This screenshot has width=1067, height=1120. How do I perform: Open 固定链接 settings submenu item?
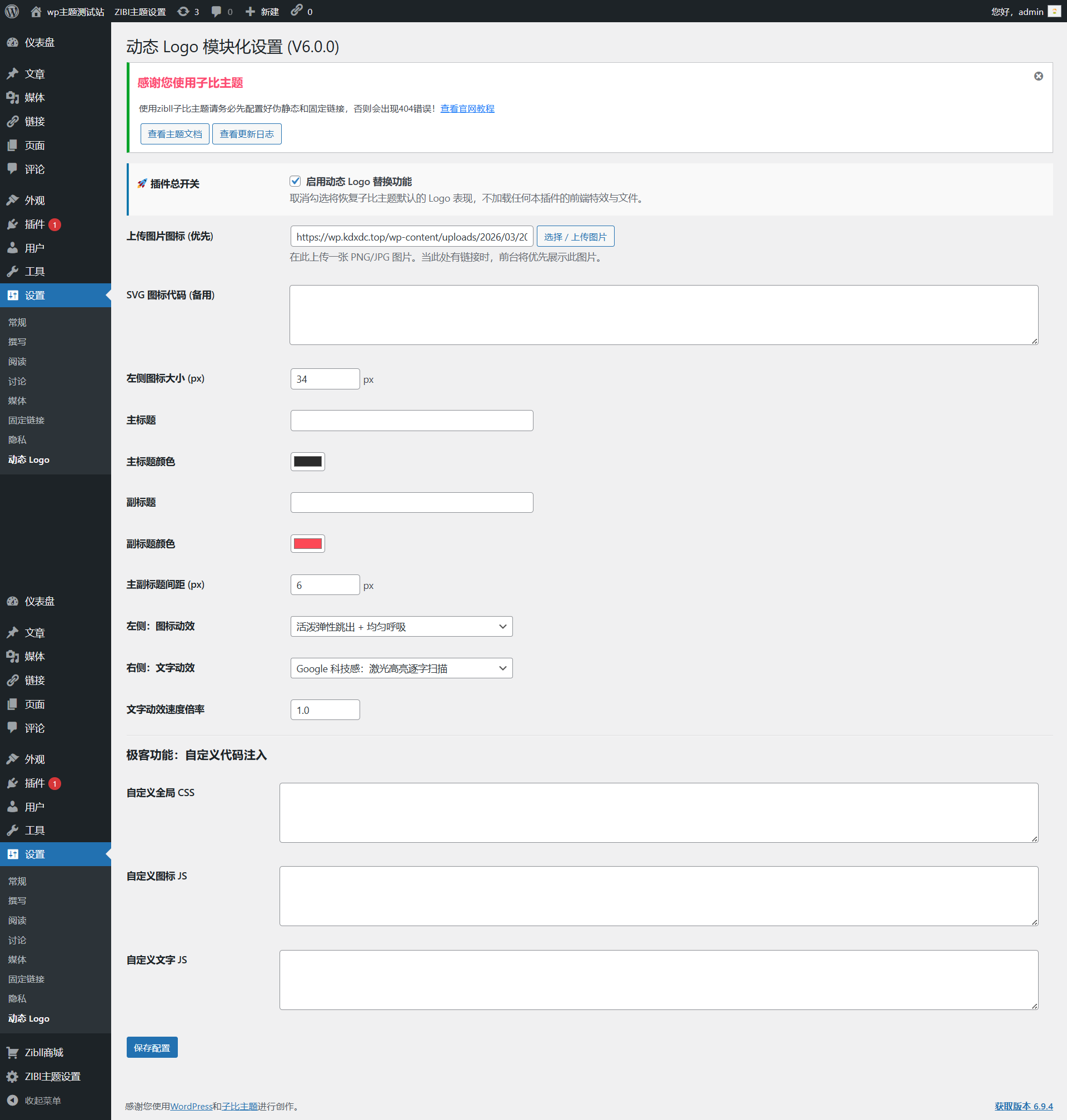click(26, 420)
